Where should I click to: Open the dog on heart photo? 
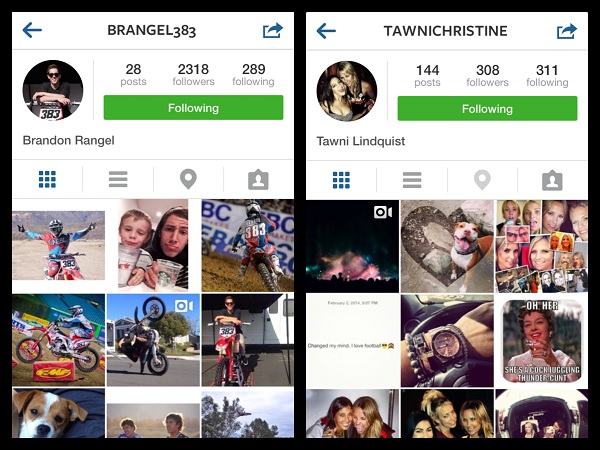pyautogui.click(x=447, y=246)
